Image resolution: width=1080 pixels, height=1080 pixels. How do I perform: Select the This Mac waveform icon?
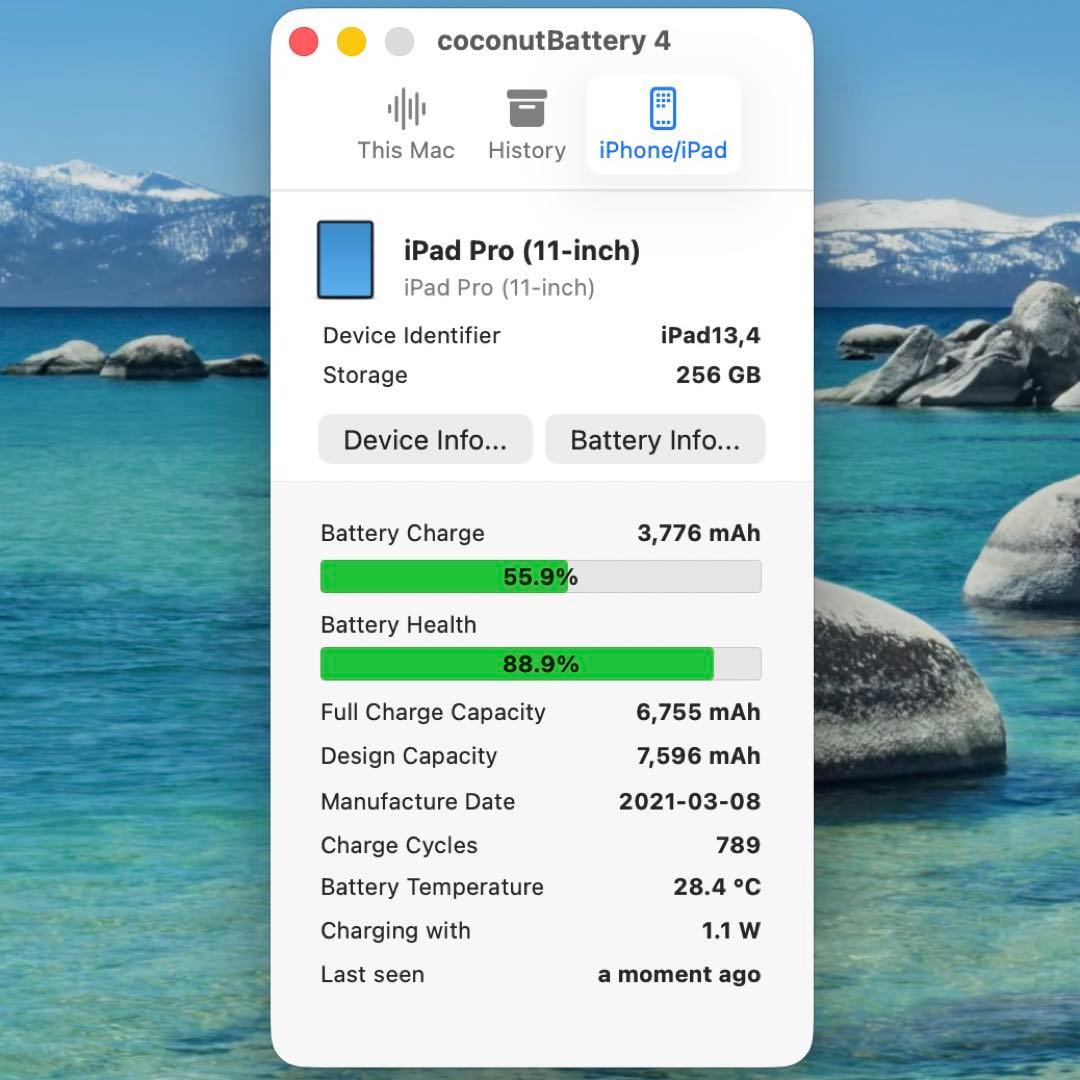(x=405, y=107)
